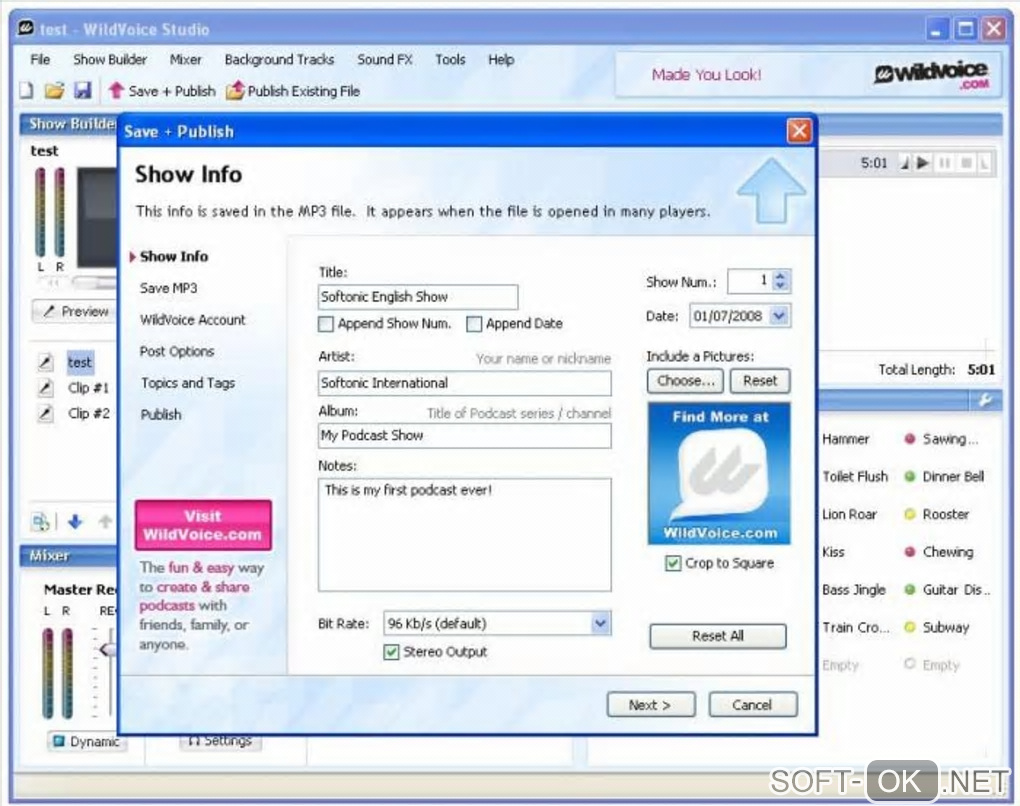The image size is (1020, 806).
Task: Open the Date dropdown calendar
Action: [779, 316]
